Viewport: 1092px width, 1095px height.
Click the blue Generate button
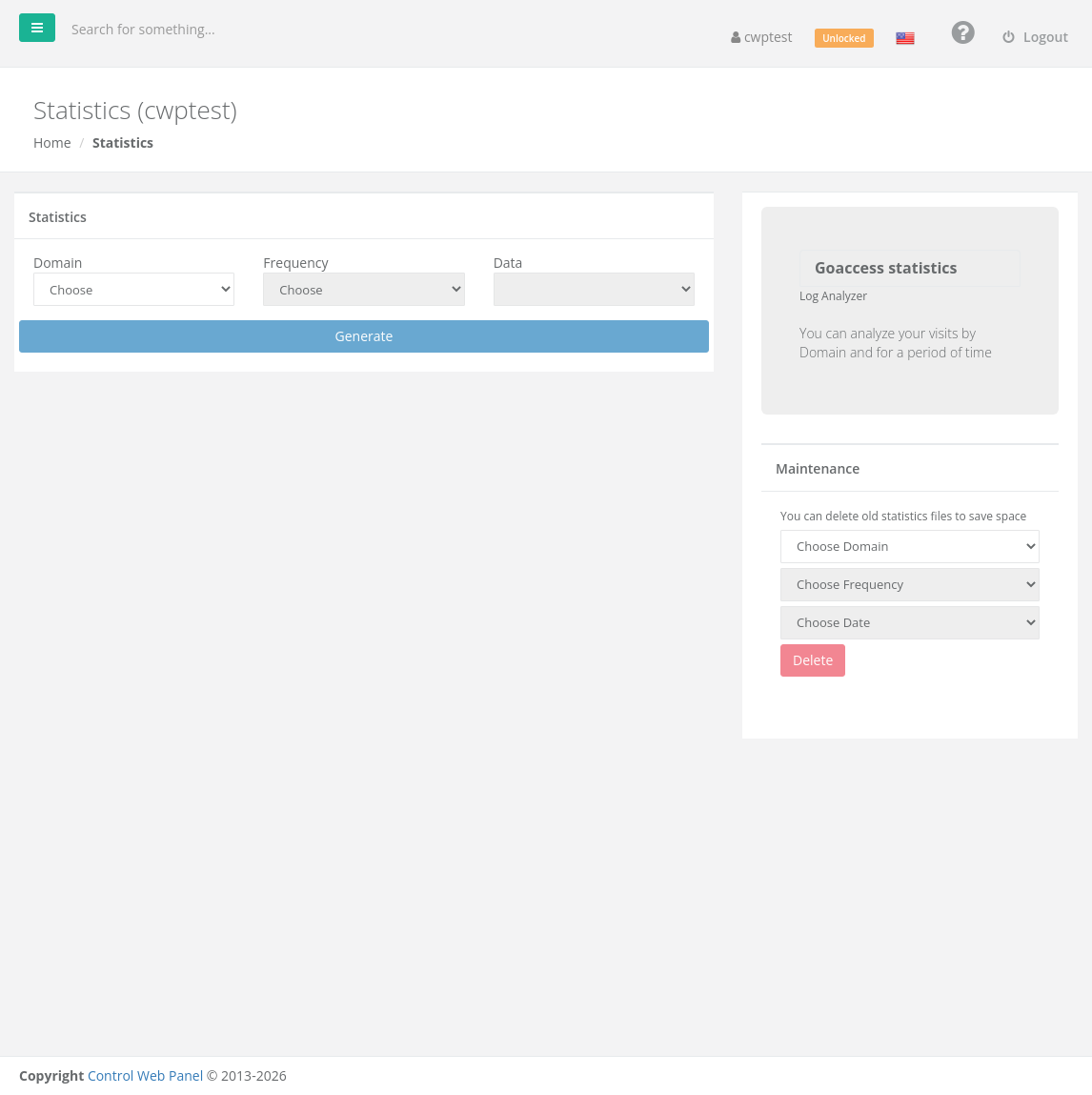[364, 336]
